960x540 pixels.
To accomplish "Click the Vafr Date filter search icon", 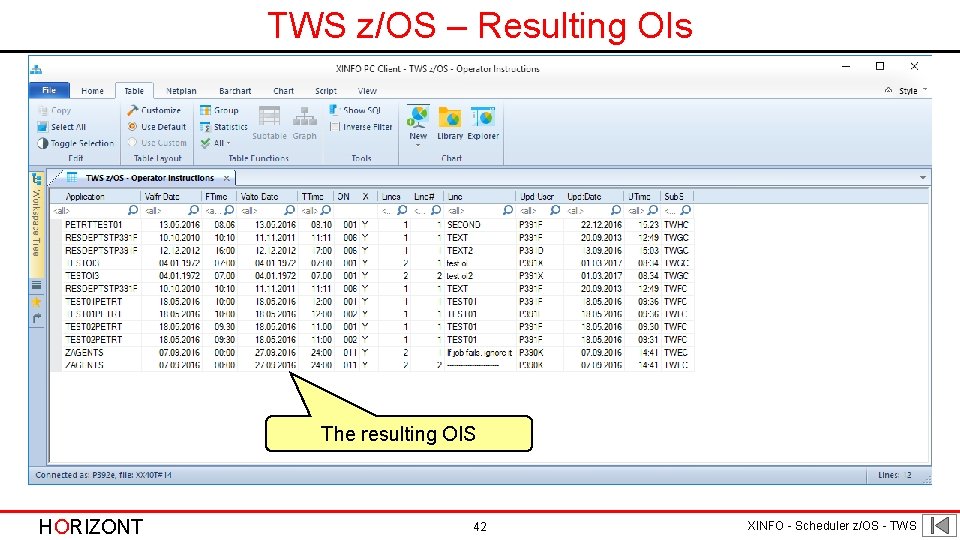I will [x=193, y=211].
